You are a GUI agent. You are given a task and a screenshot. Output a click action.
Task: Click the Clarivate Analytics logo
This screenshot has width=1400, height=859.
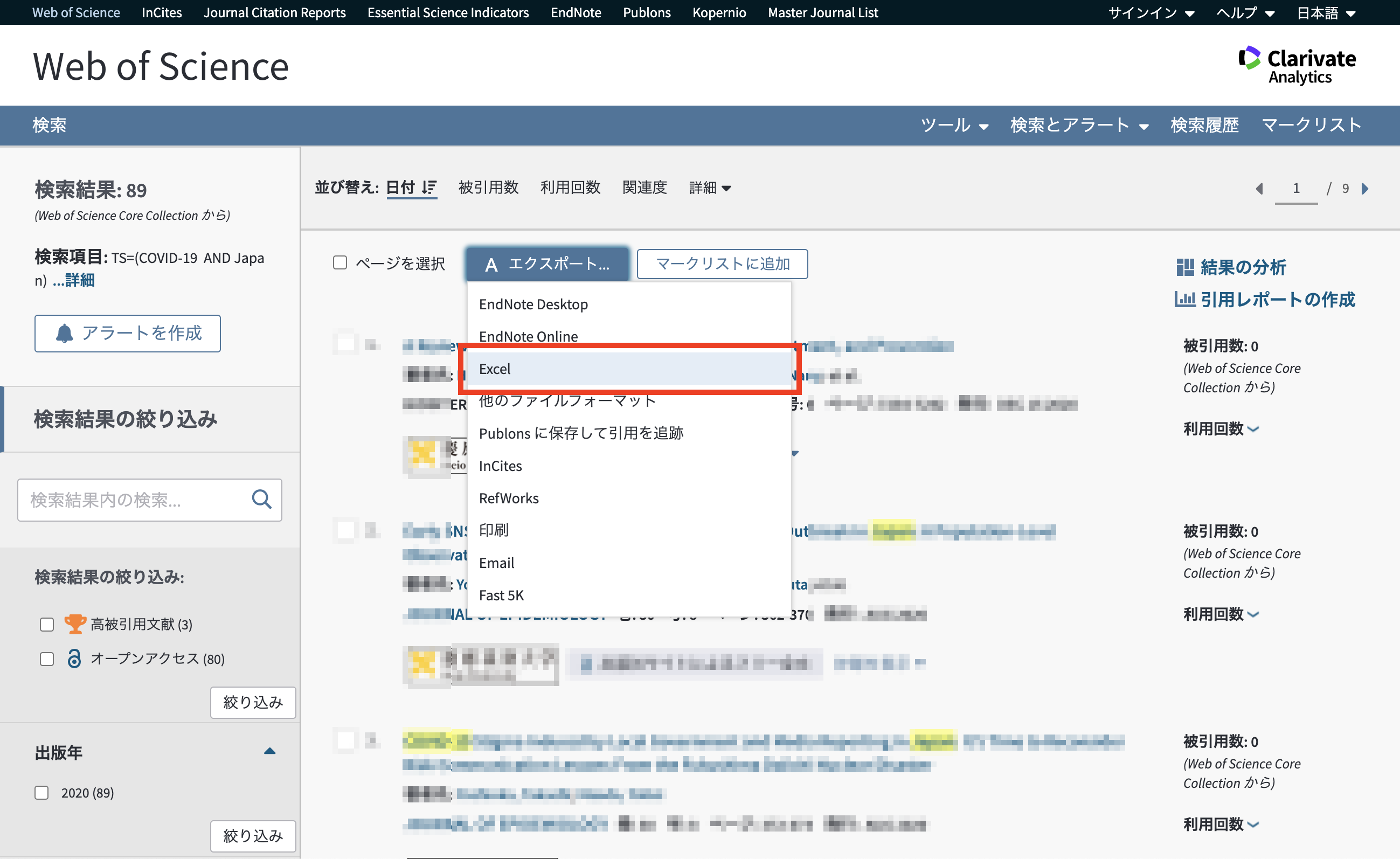pos(1297,65)
